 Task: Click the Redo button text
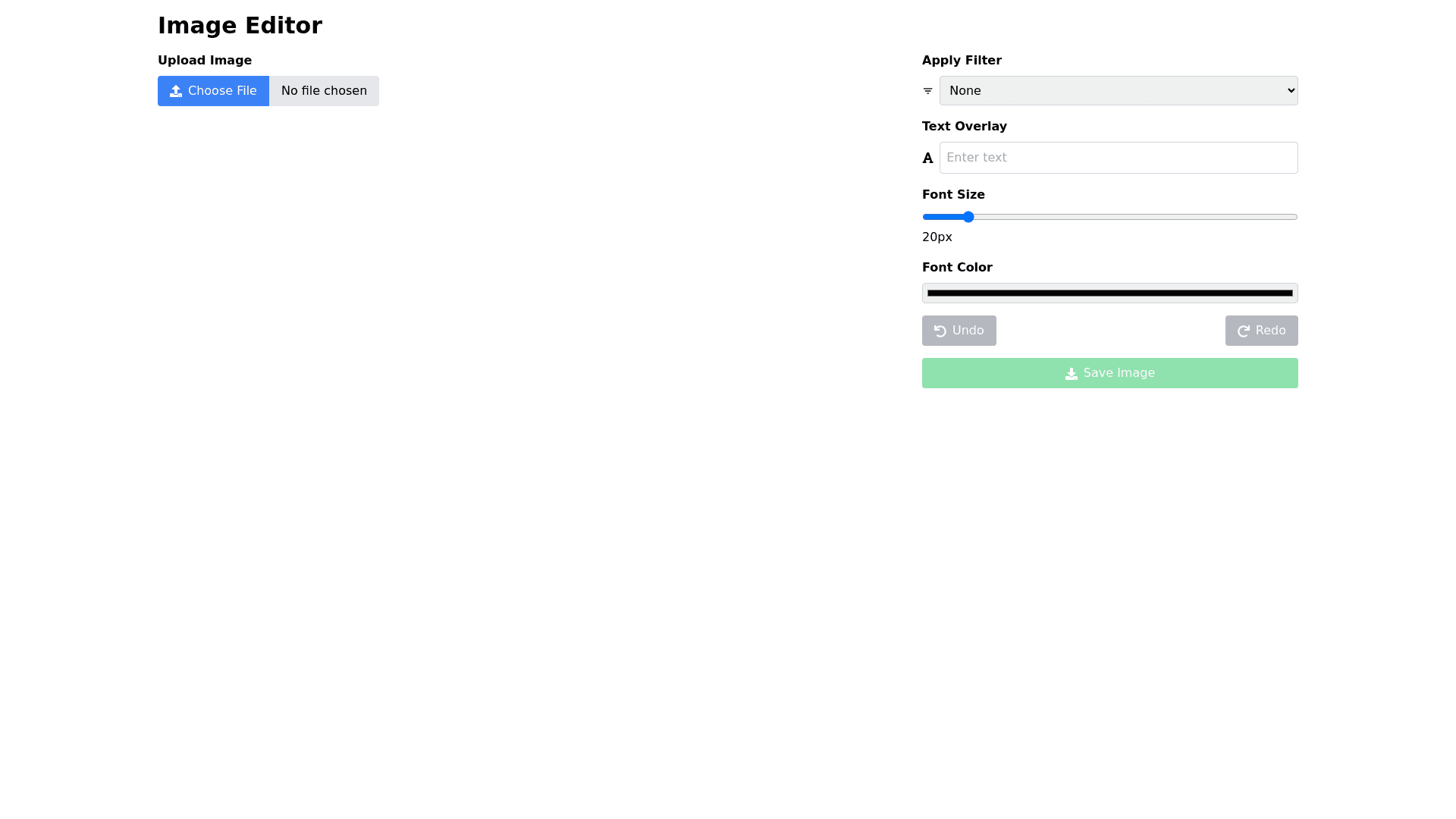pos(1270,331)
